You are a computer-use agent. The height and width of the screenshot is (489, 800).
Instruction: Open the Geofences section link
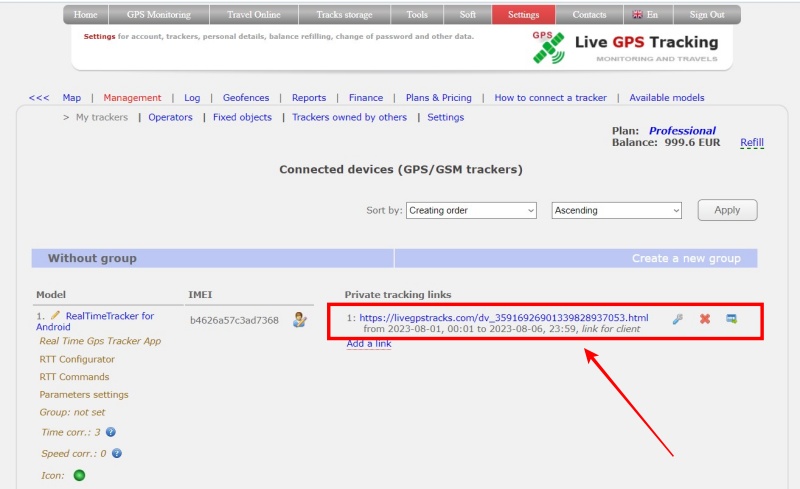point(246,98)
